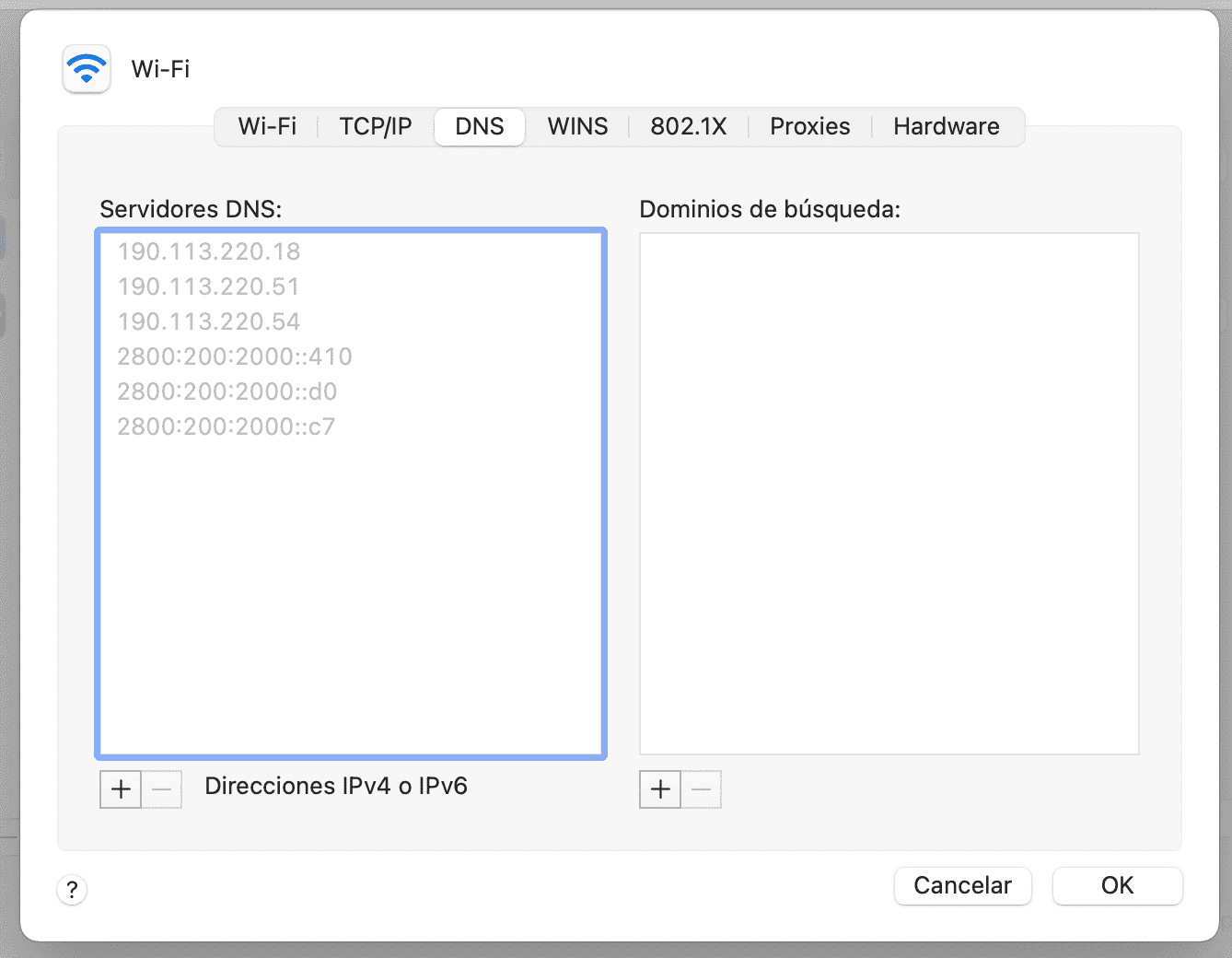Click the Servidores DNS list area

point(350,590)
